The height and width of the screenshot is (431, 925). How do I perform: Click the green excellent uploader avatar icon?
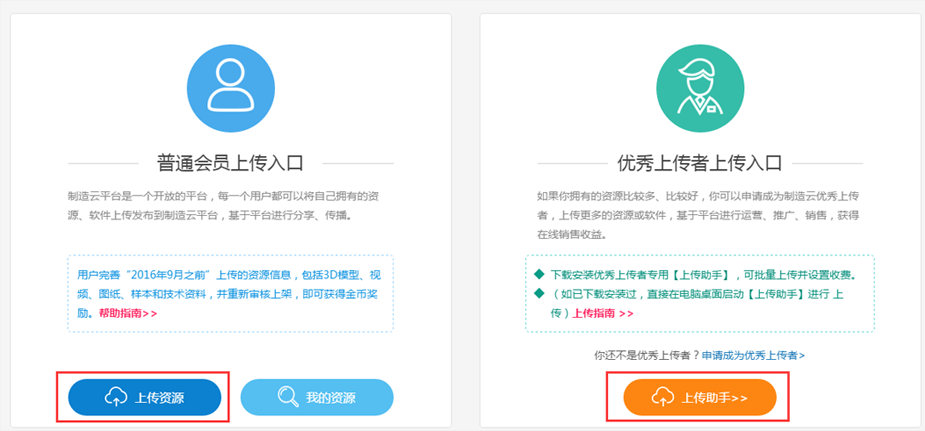tap(700, 88)
